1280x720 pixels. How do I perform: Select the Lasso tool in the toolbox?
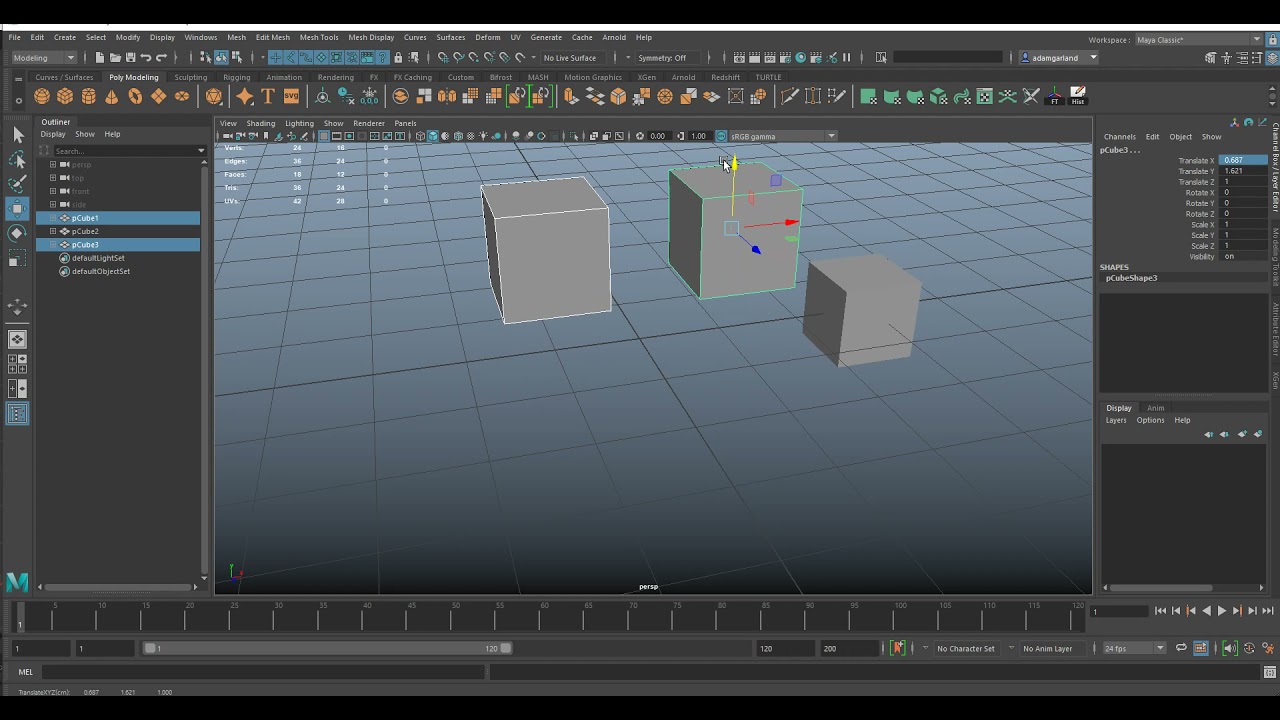(18, 160)
